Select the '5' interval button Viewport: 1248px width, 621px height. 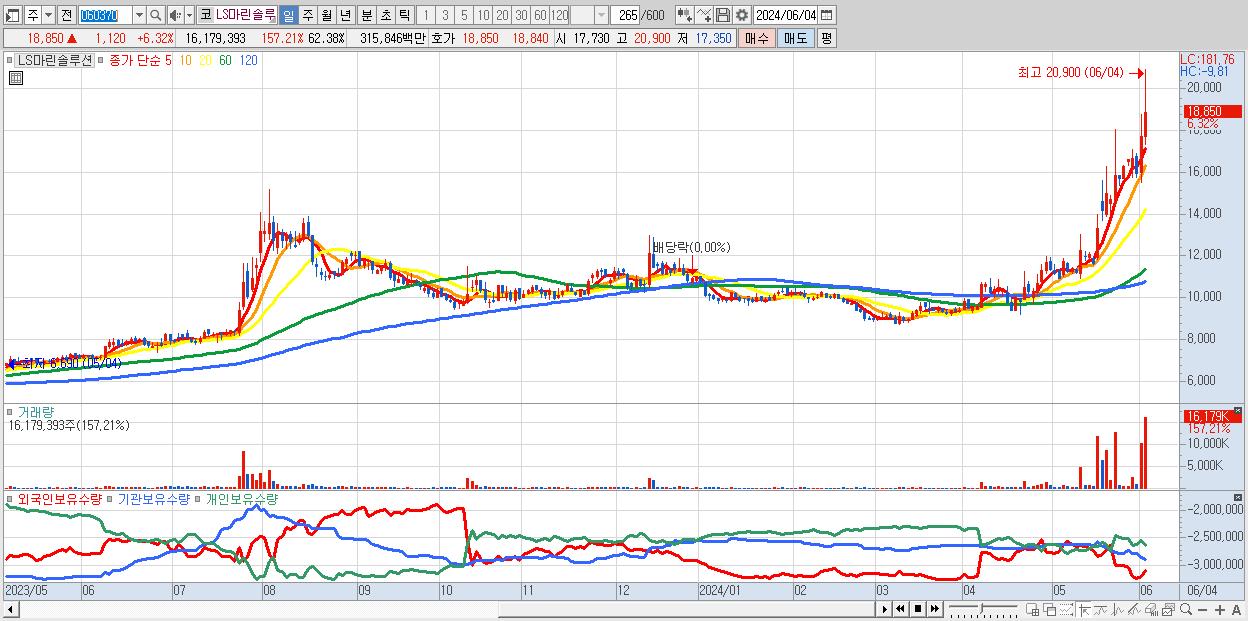464,15
